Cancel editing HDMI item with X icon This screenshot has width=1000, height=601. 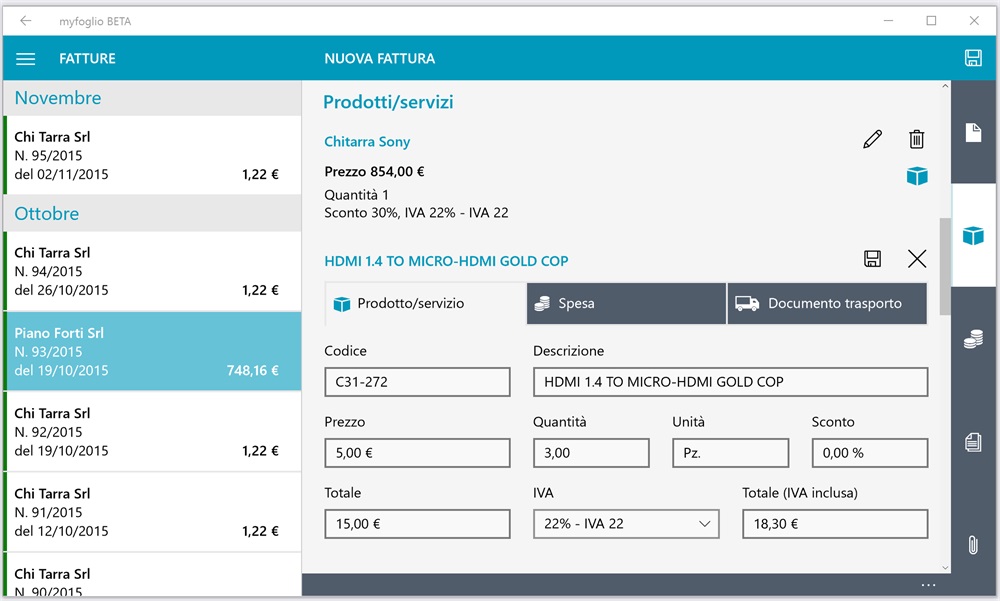point(916,258)
